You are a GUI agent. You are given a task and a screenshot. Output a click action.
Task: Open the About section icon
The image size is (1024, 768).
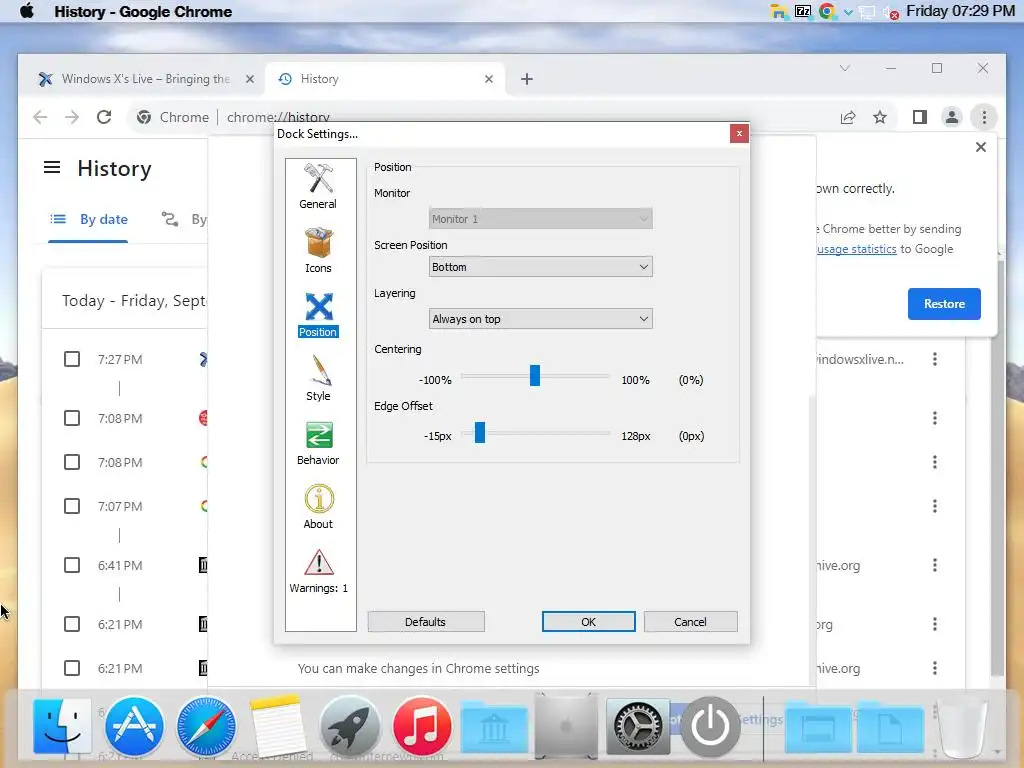click(x=318, y=507)
